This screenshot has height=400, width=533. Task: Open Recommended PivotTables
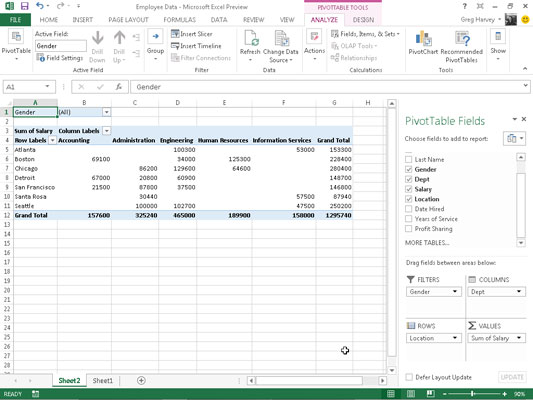(462, 47)
